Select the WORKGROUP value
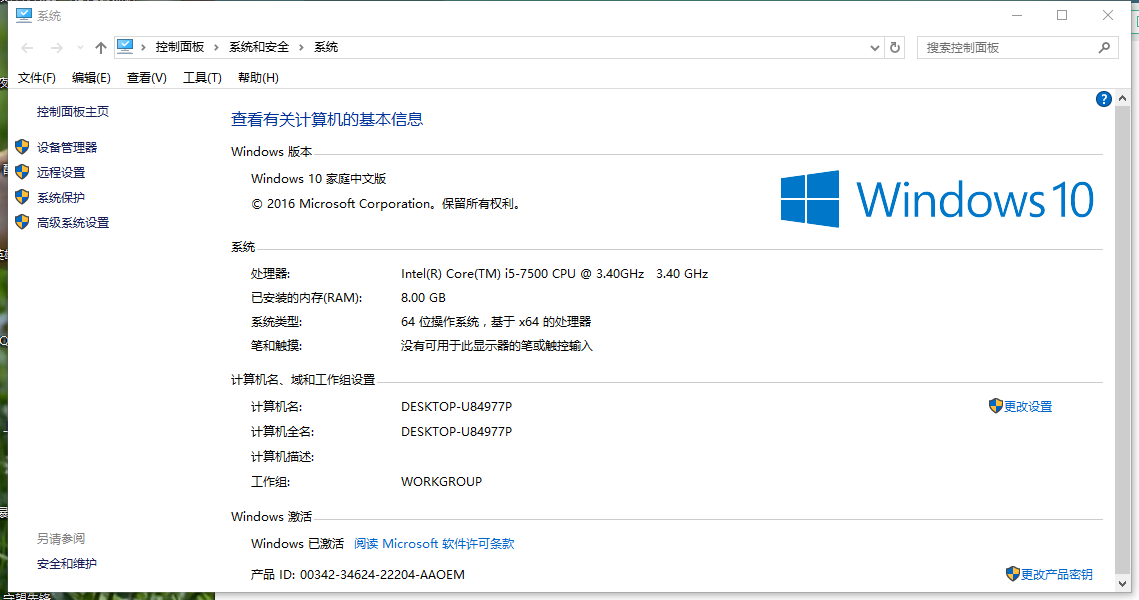The image size is (1139, 600). click(442, 482)
